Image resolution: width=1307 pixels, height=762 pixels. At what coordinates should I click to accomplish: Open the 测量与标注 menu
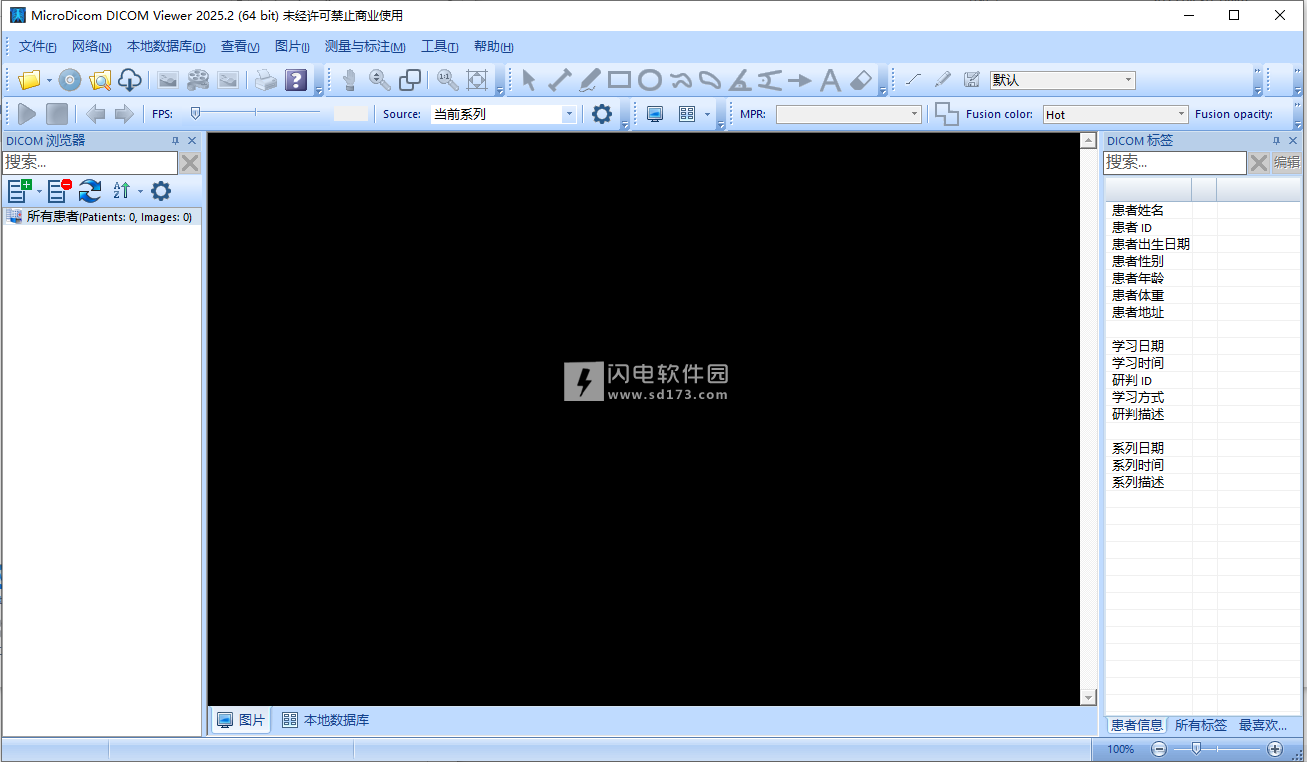point(365,46)
